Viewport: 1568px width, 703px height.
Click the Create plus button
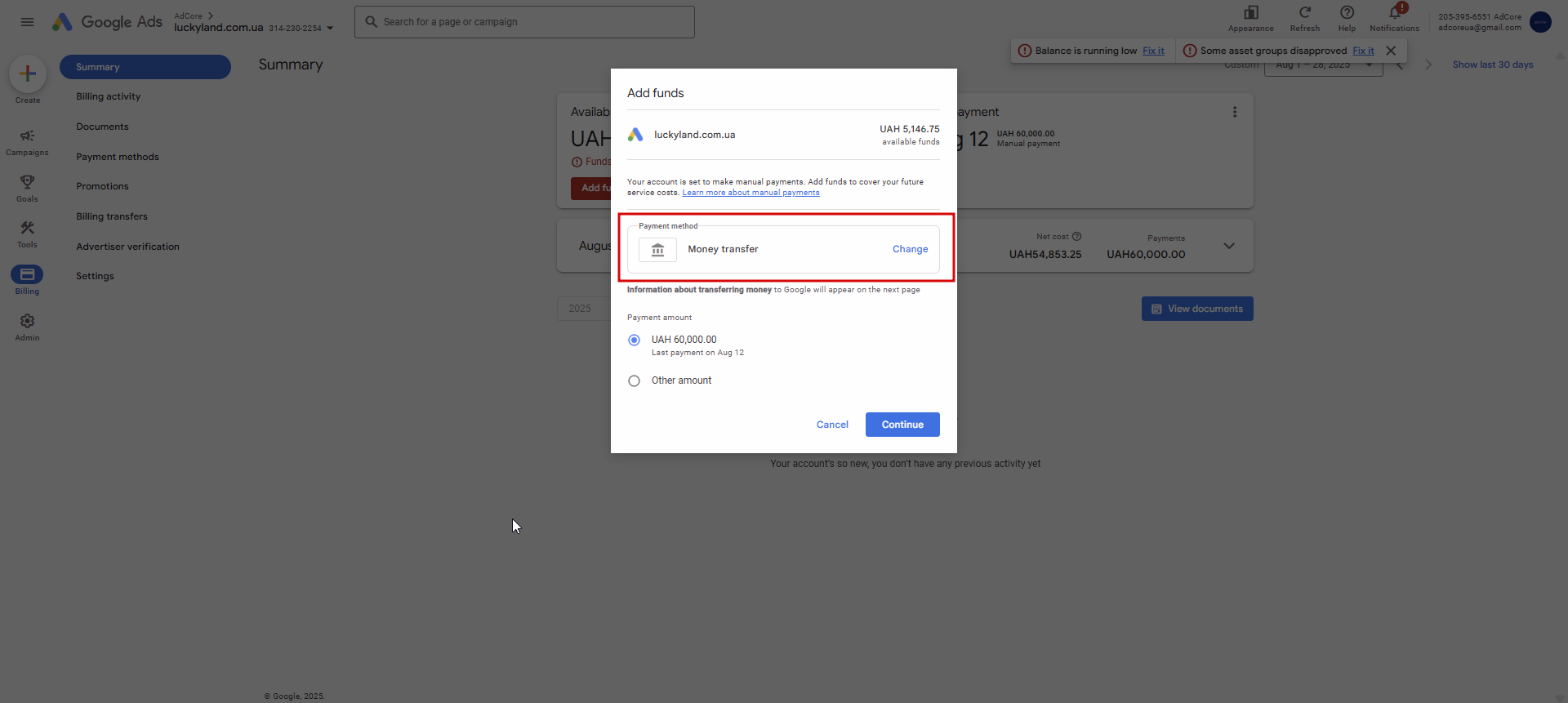pos(27,73)
